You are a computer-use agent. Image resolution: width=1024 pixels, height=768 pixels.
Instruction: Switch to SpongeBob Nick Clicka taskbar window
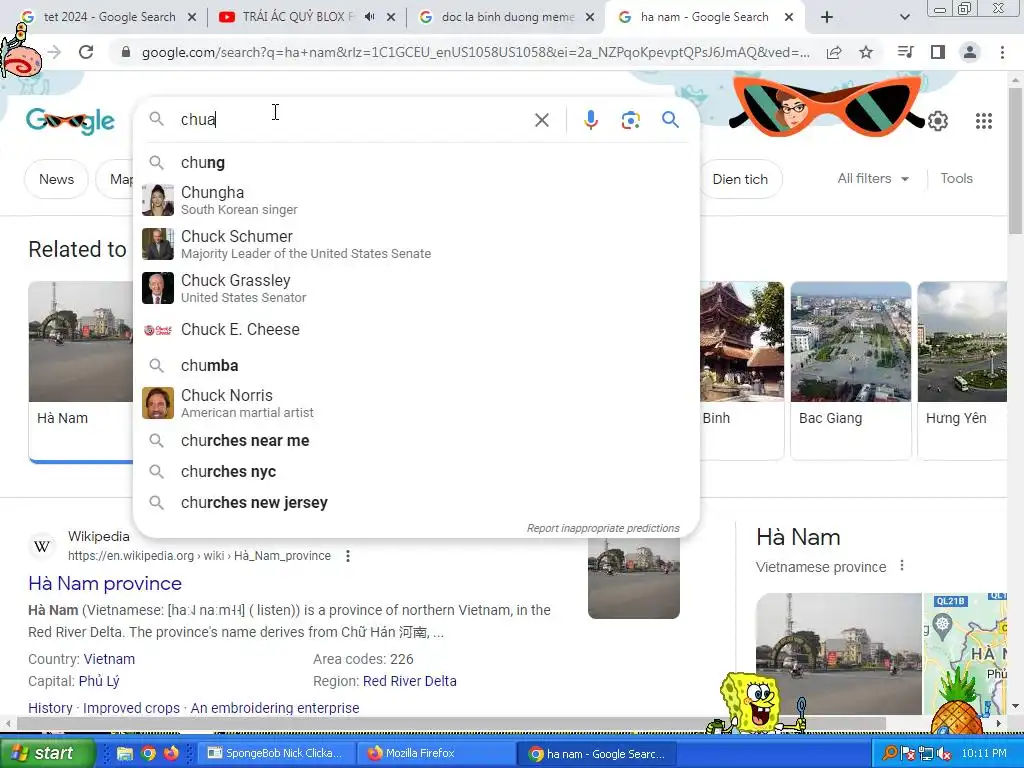point(277,753)
